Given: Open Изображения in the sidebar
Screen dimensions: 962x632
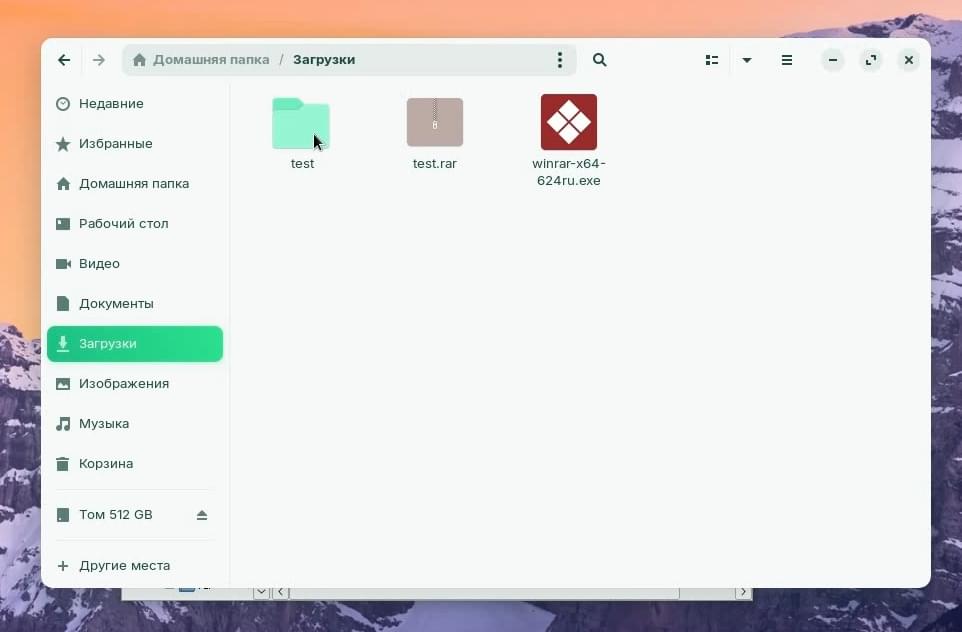Looking at the screenshot, I should tap(135, 383).
